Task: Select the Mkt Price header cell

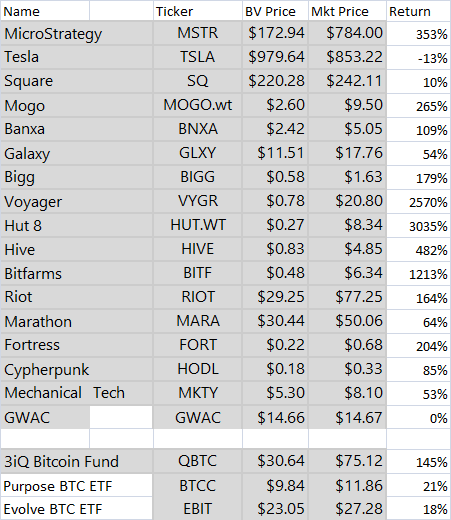Action: [347, 11]
